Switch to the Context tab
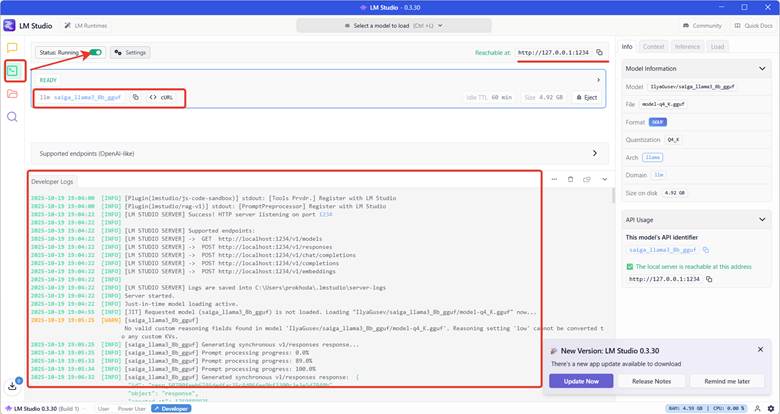 pyautogui.click(x=653, y=46)
